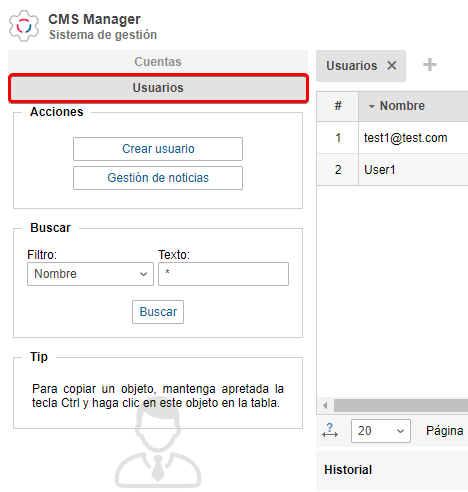
Task: Click the Nombre column sort arrow
Action: (x=372, y=106)
